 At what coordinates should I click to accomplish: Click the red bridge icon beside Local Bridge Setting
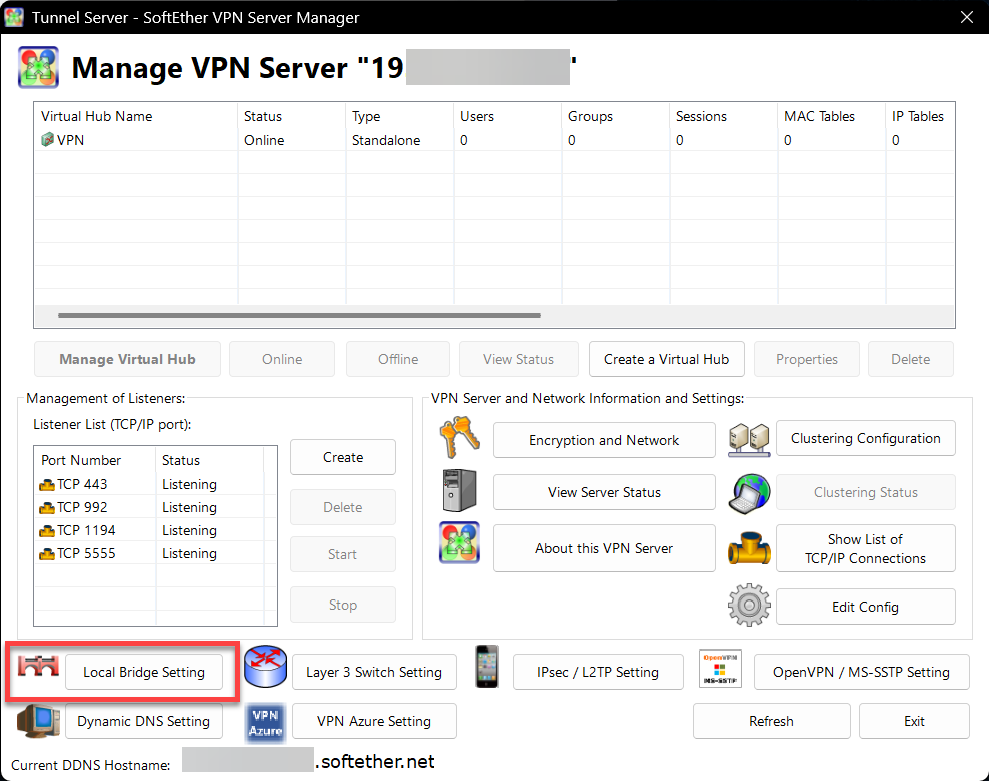click(x=38, y=666)
